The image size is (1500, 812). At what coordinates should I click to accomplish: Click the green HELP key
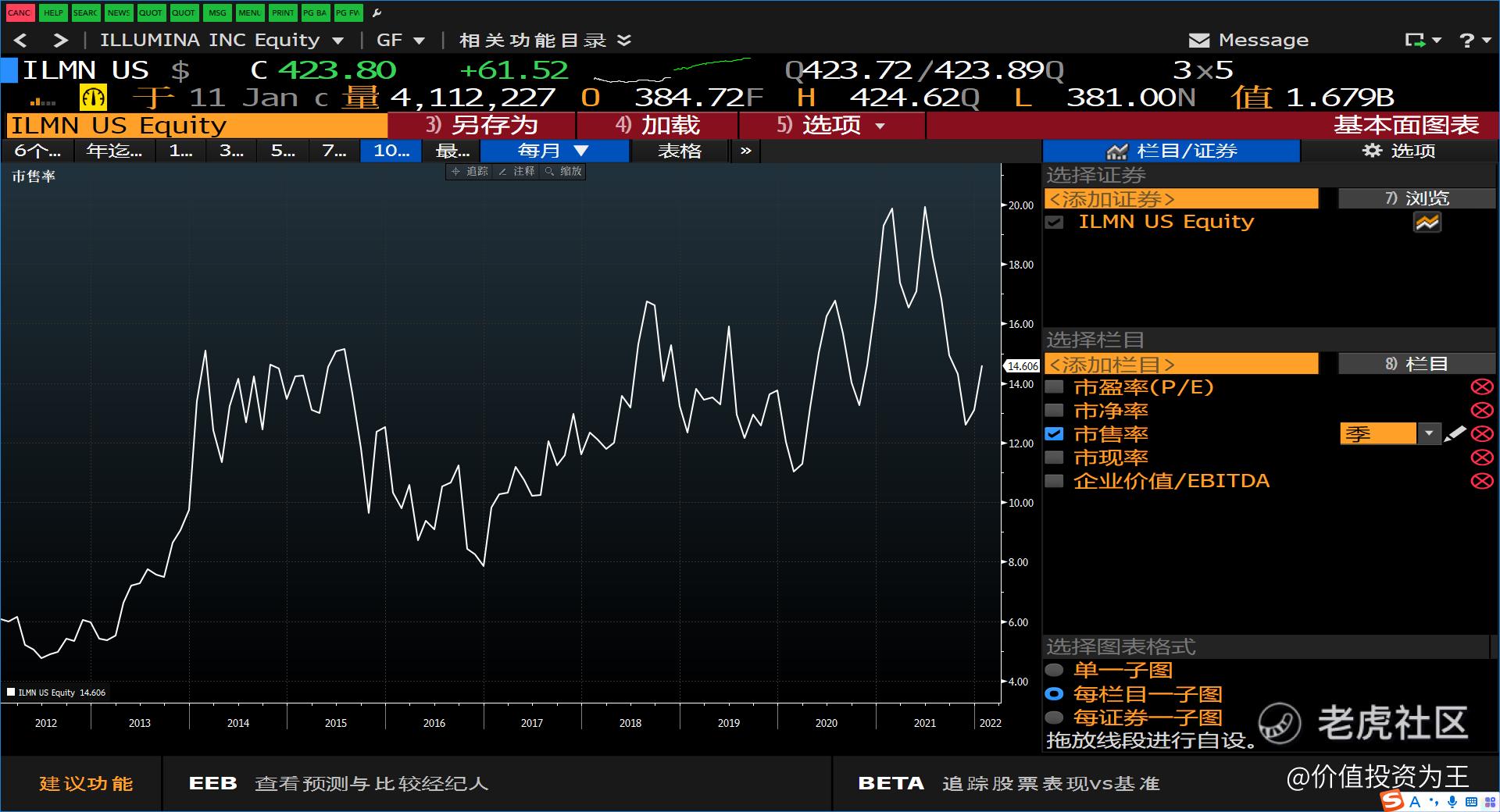53,12
